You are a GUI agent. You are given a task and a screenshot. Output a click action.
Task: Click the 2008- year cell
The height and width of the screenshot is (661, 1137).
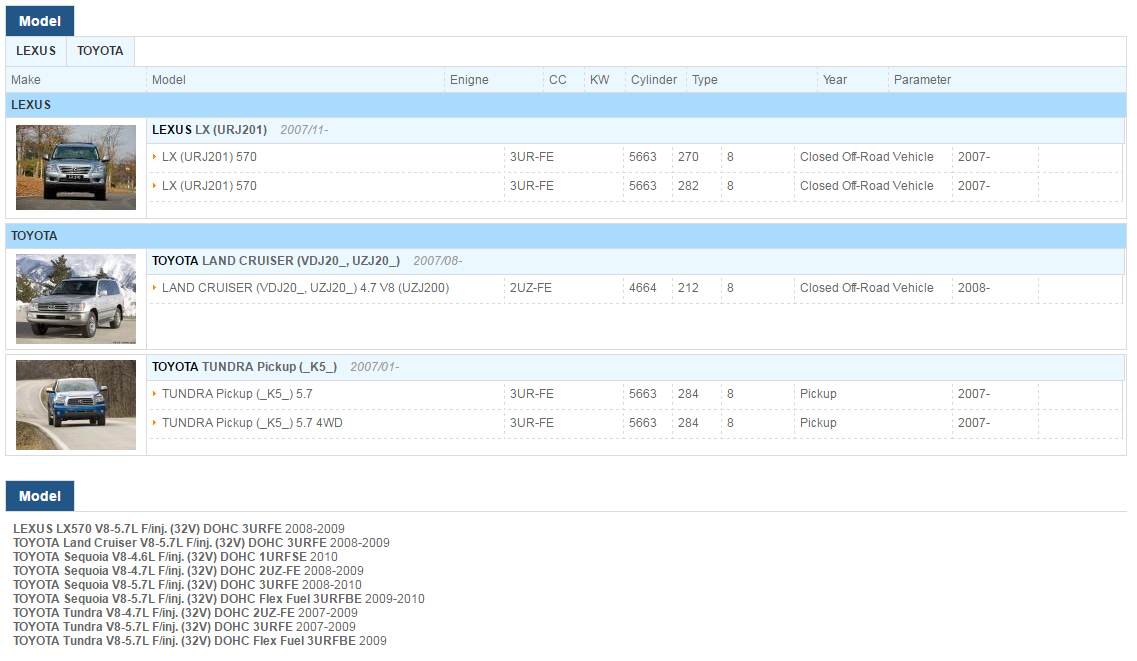974,288
